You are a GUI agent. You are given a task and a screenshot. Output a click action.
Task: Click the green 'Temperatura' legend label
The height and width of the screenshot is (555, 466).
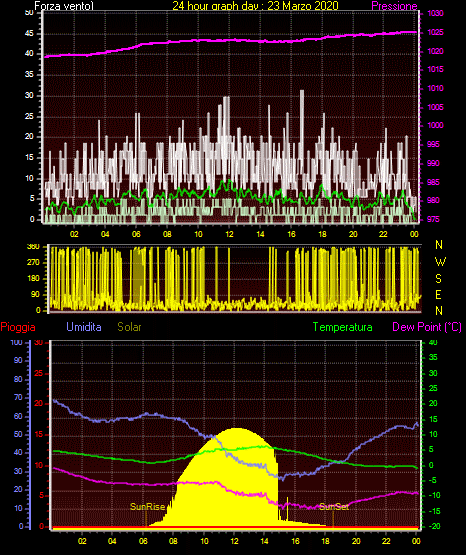pyautogui.click(x=342, y=327)
